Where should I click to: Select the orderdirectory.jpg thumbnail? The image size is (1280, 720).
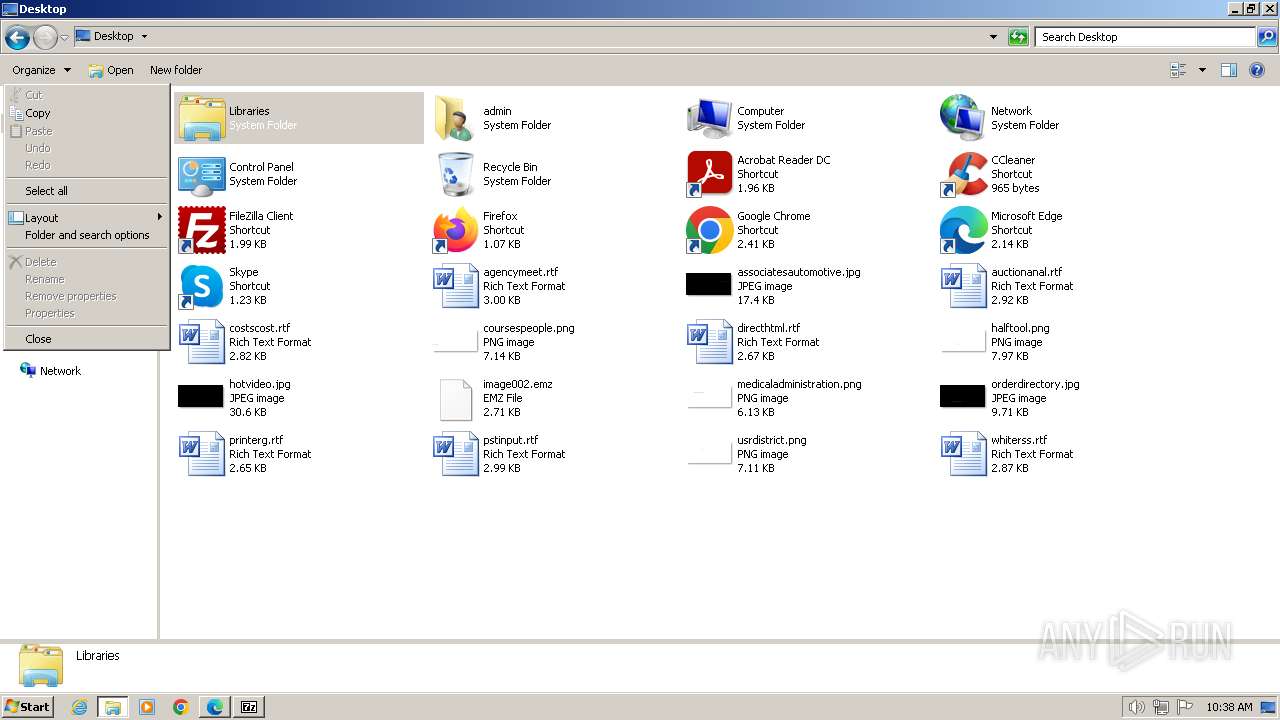click(x=963, y=396)
